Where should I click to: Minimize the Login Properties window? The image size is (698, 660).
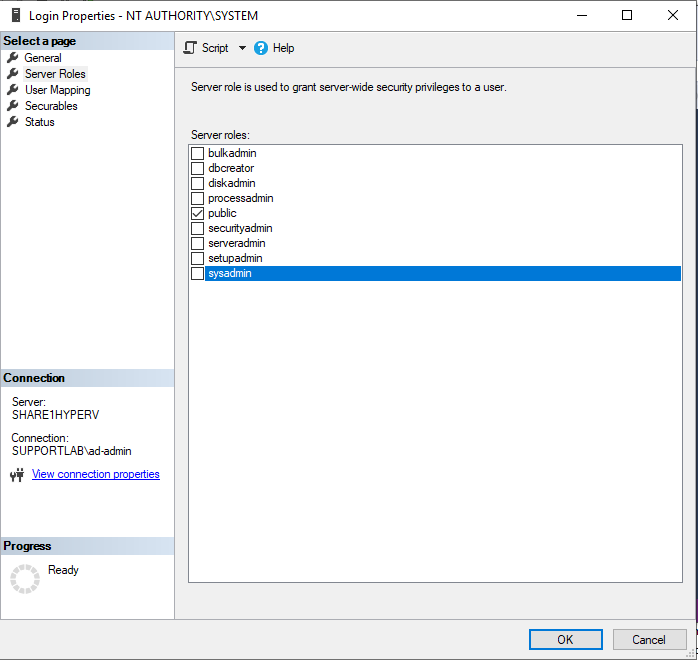pos(582,15)
